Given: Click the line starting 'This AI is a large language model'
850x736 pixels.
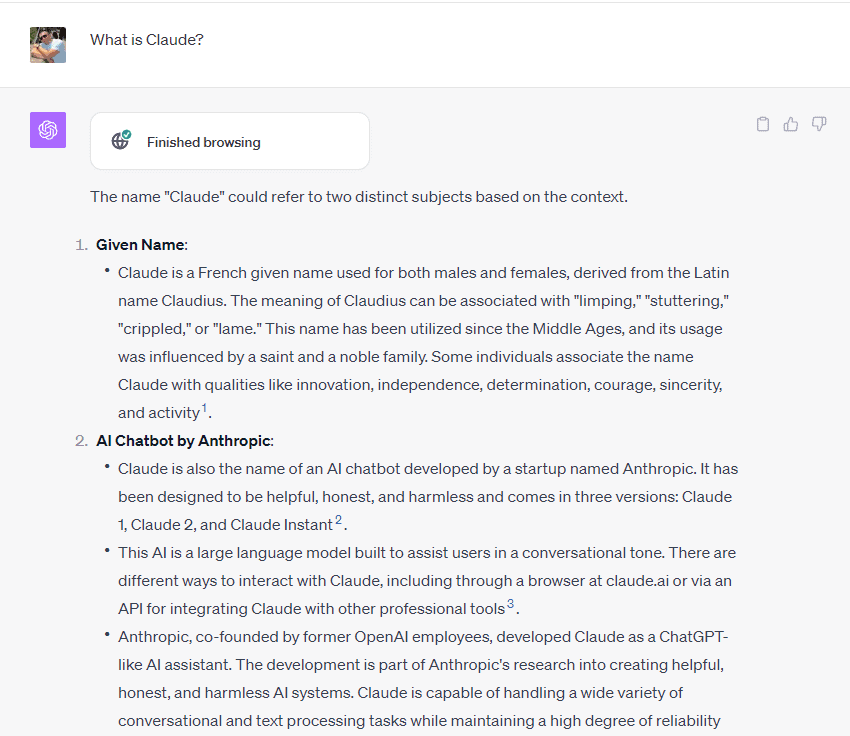Looking at the screenshot, I should (427, 553).
